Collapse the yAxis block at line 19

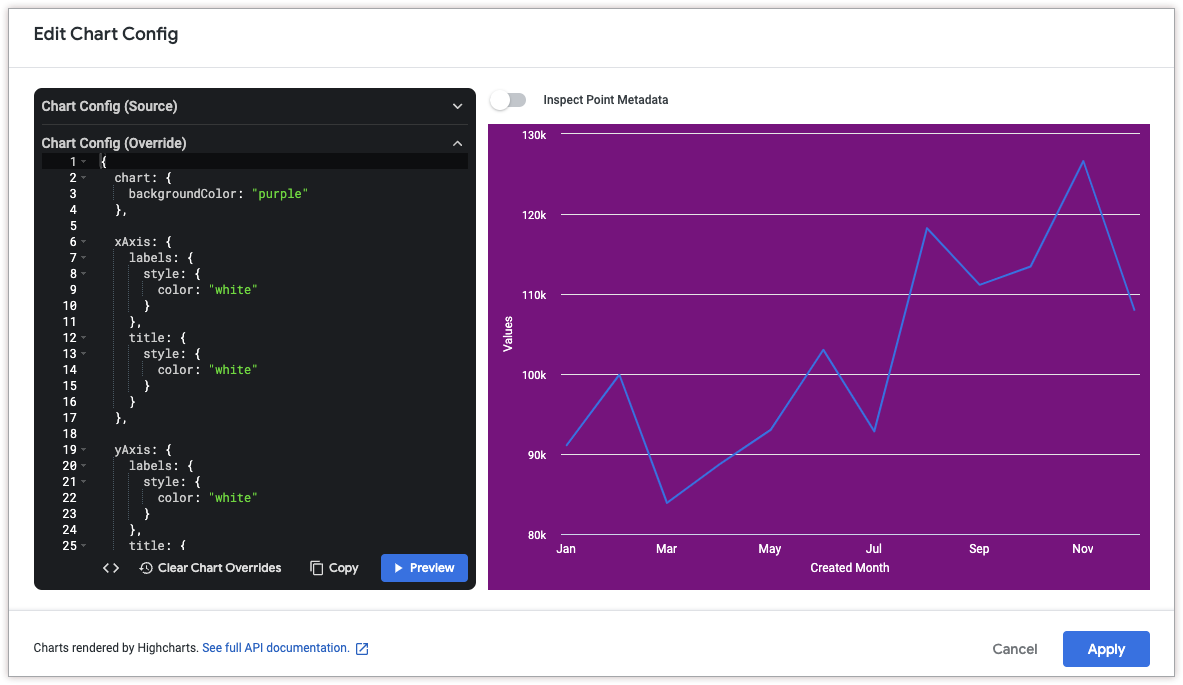click(x=84, y=450)
